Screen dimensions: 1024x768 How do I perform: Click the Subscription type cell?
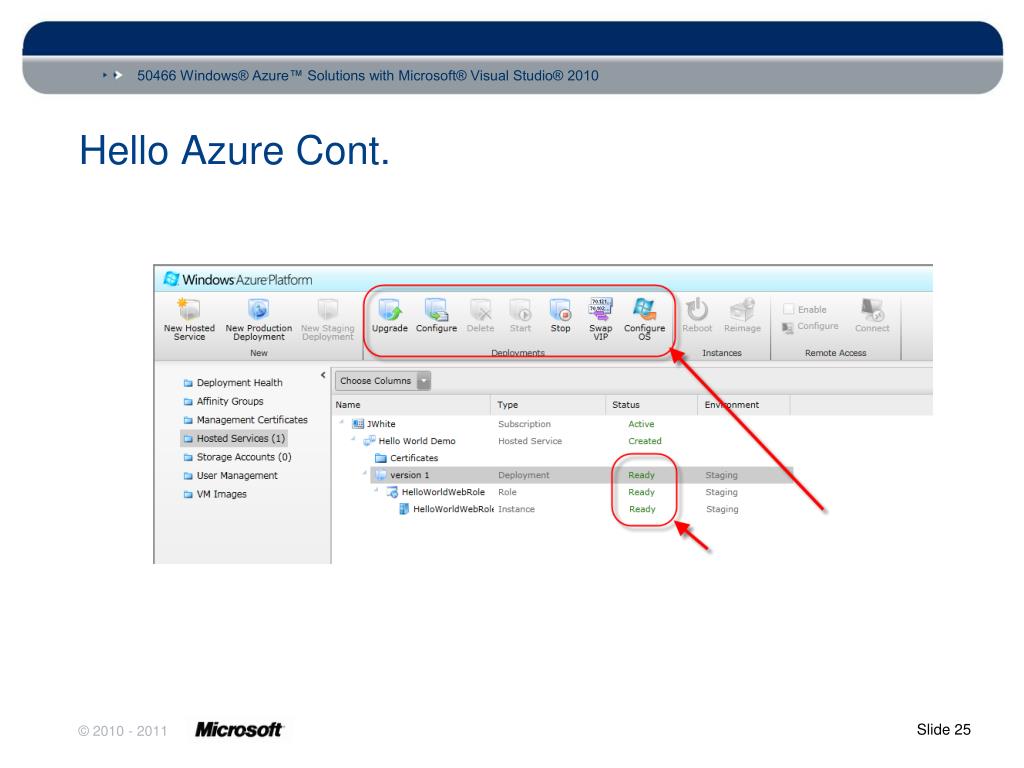pyautogui.click(x=524, y=424)
